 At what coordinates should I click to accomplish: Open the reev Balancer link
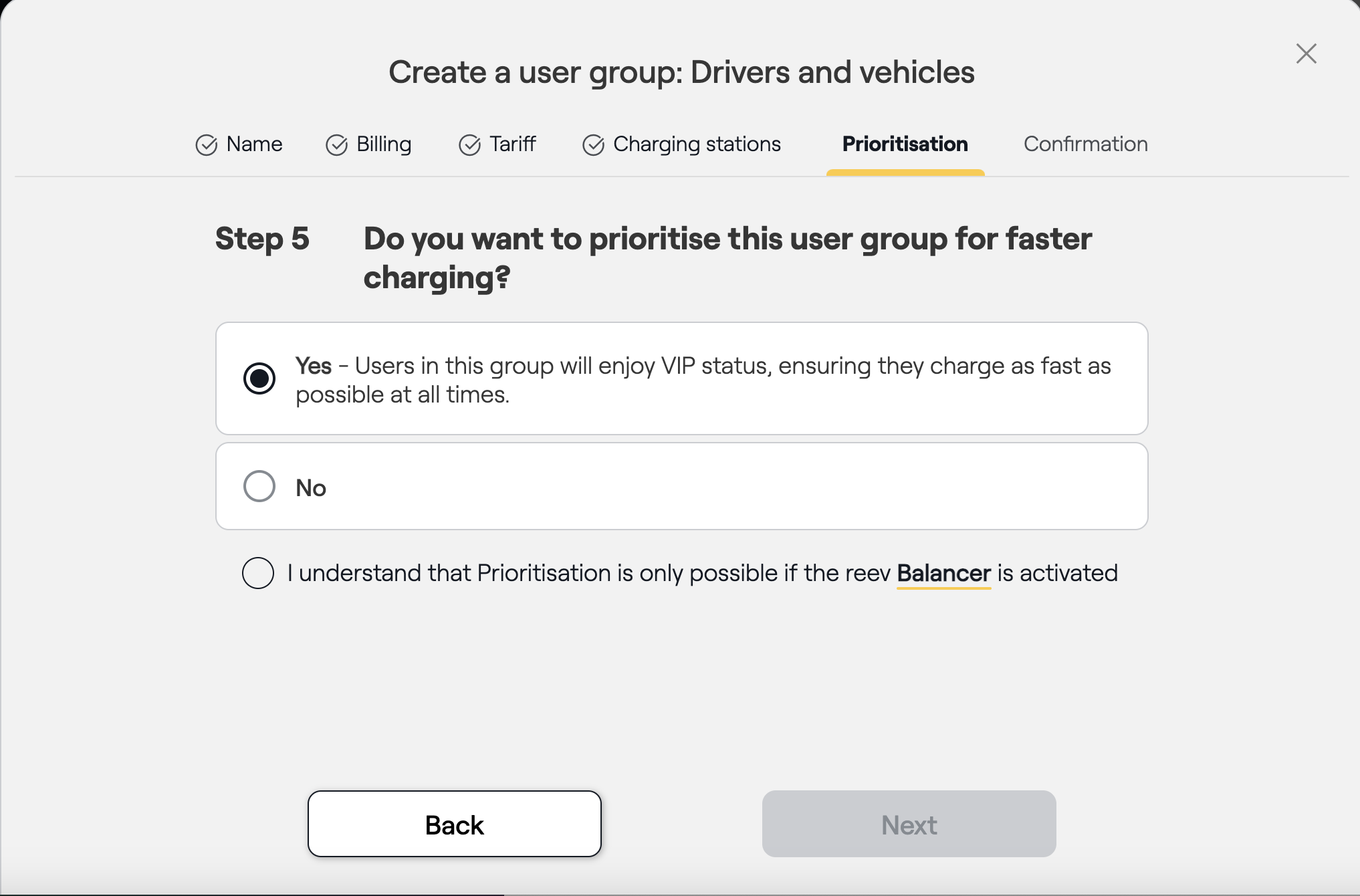point(943,574)
